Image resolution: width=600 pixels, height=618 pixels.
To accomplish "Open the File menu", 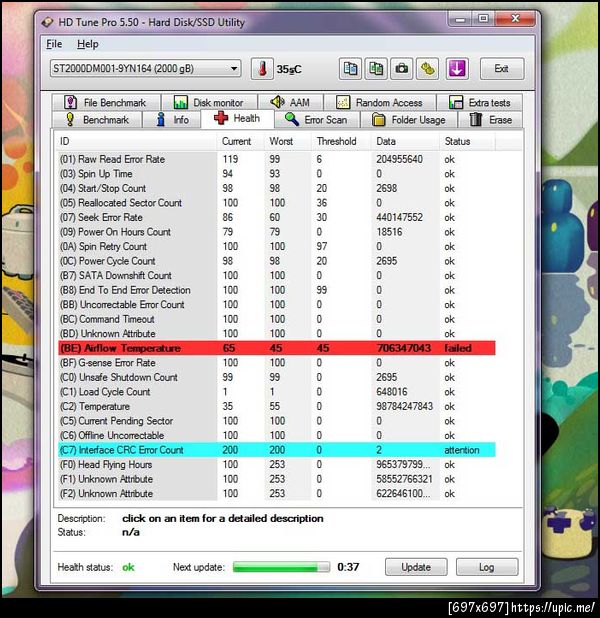I will pos(54,44).
